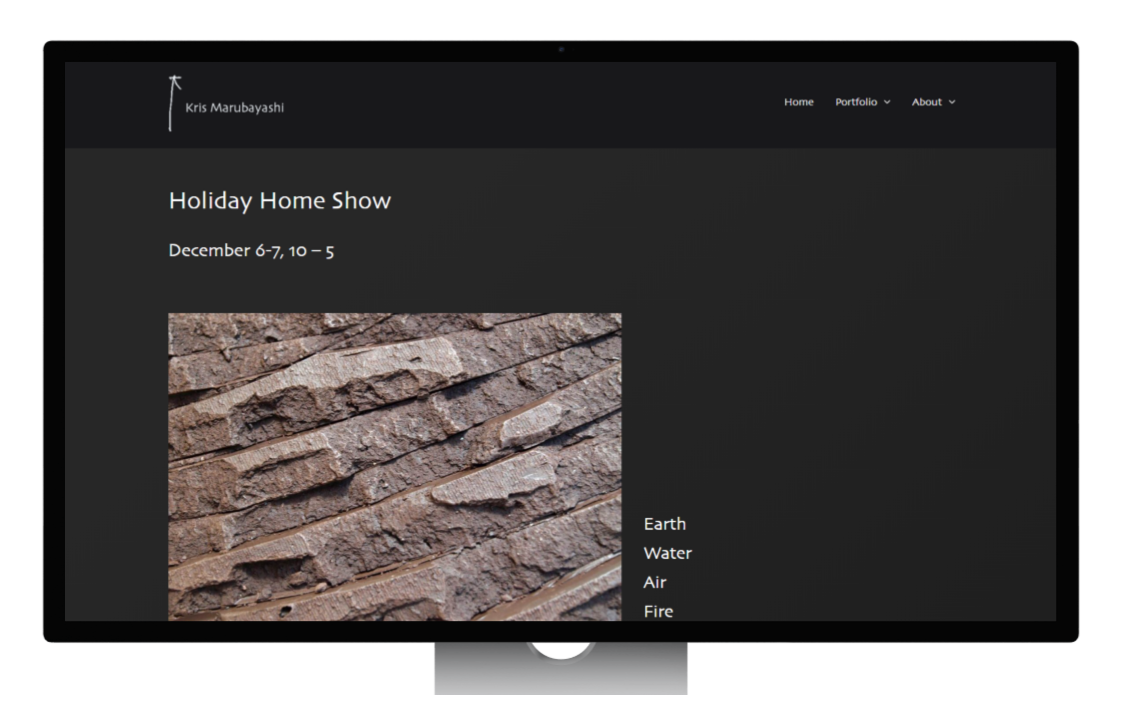Screen dimensions: 1121x725
Task: Click the word Fire beside the image
Action: click(x=658, y=611)
